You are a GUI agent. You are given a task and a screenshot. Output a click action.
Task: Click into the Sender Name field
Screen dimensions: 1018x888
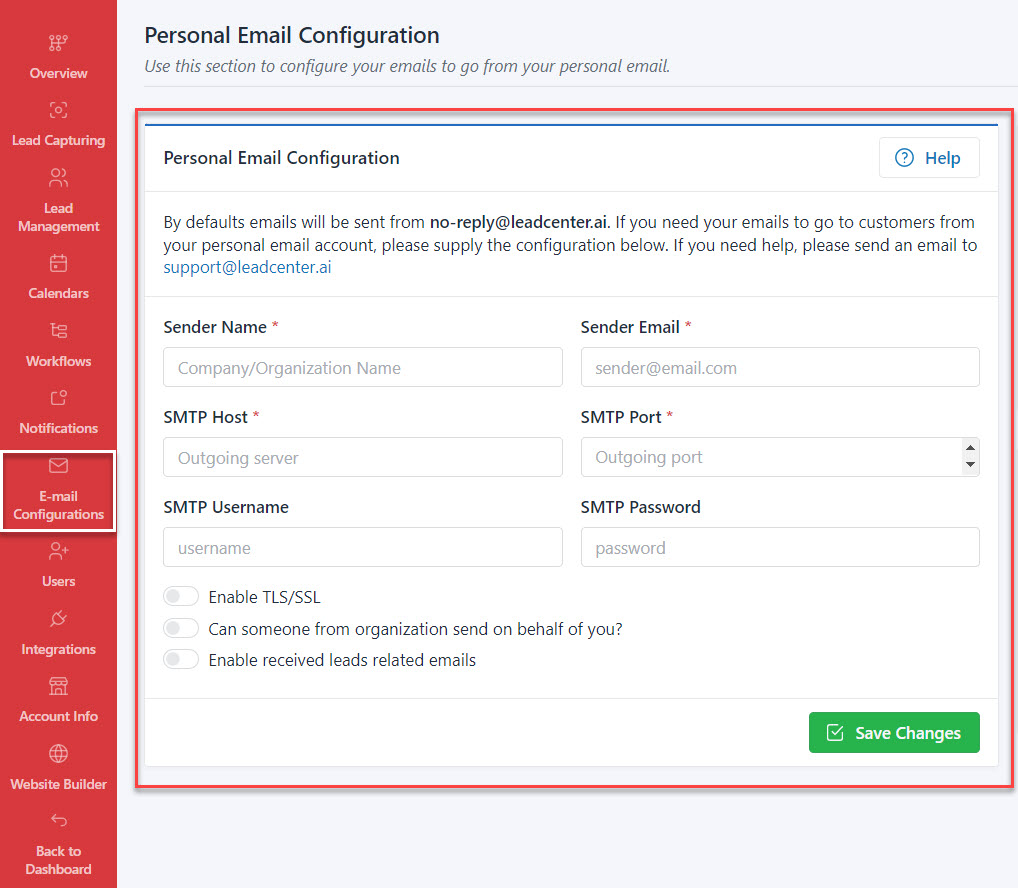pos(362,368)
